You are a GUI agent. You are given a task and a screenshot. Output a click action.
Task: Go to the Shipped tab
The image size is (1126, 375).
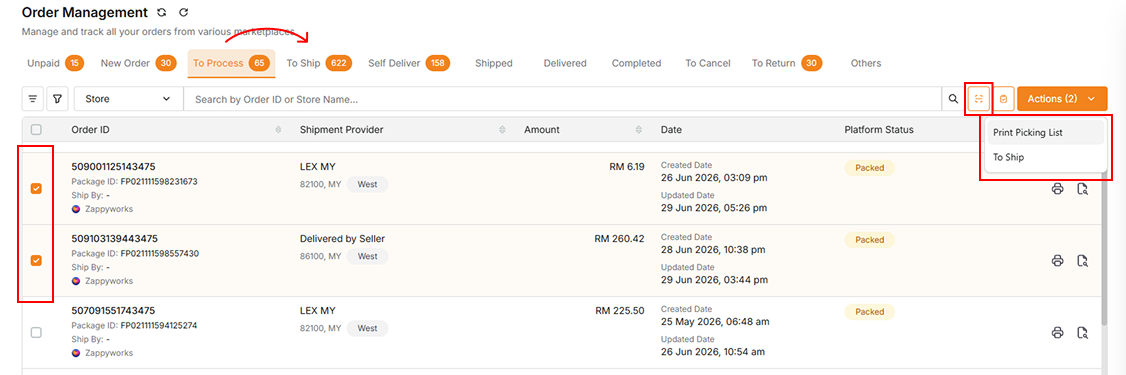pyautogui.click(x=493, y=63)
